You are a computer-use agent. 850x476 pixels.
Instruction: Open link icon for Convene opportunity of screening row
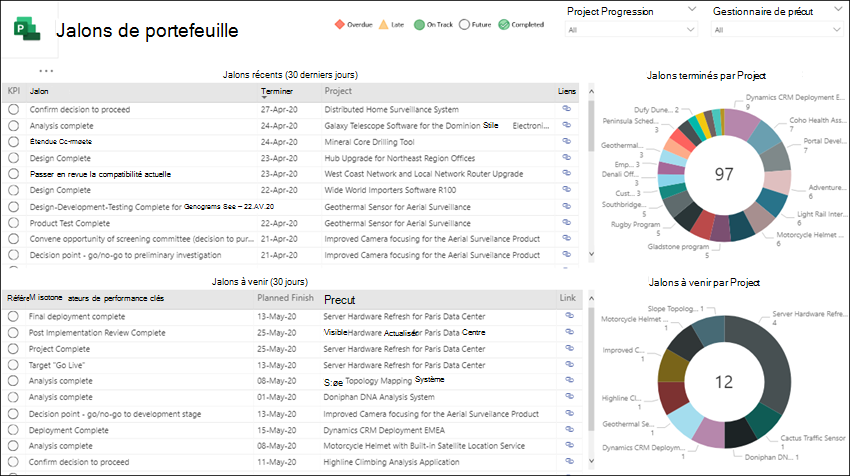coord(566,238)
